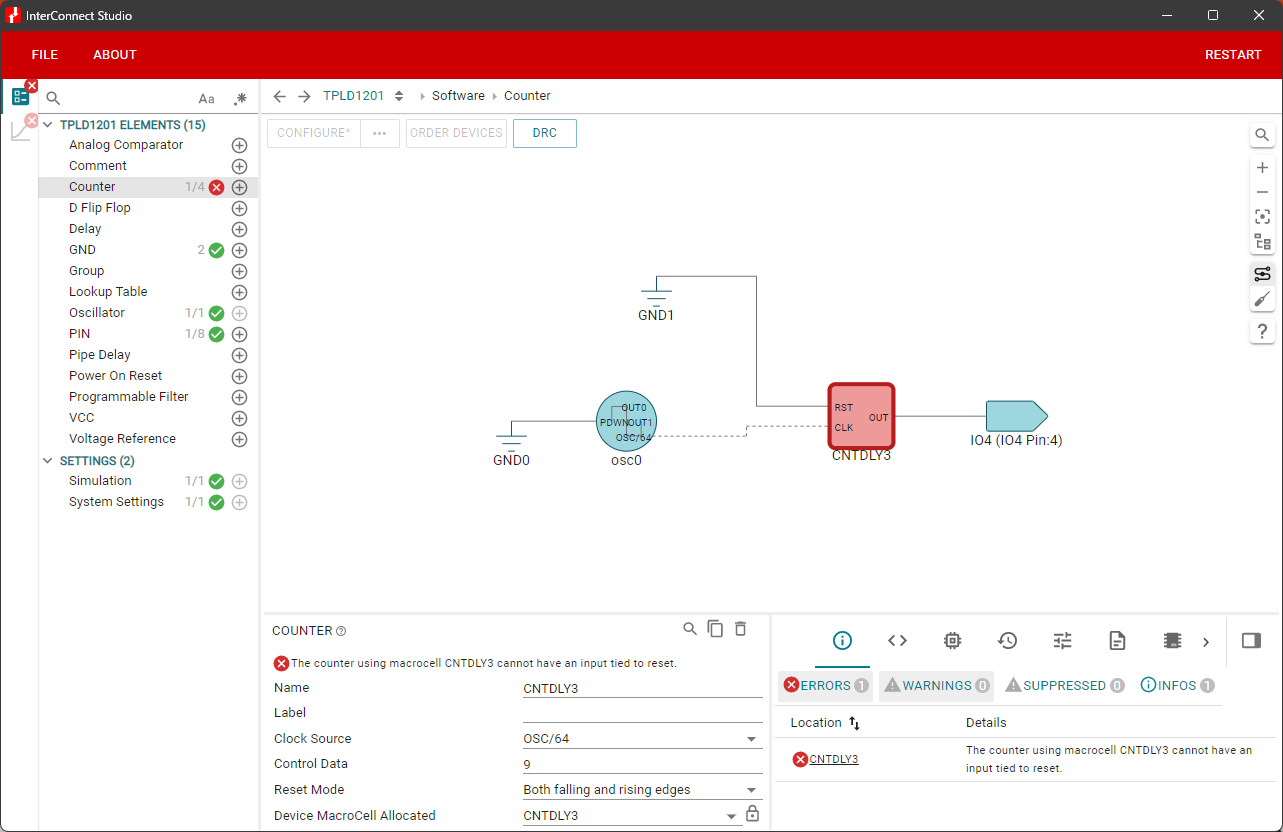
Task: Click Software in the breadcrumb
Action: (458, 96)
